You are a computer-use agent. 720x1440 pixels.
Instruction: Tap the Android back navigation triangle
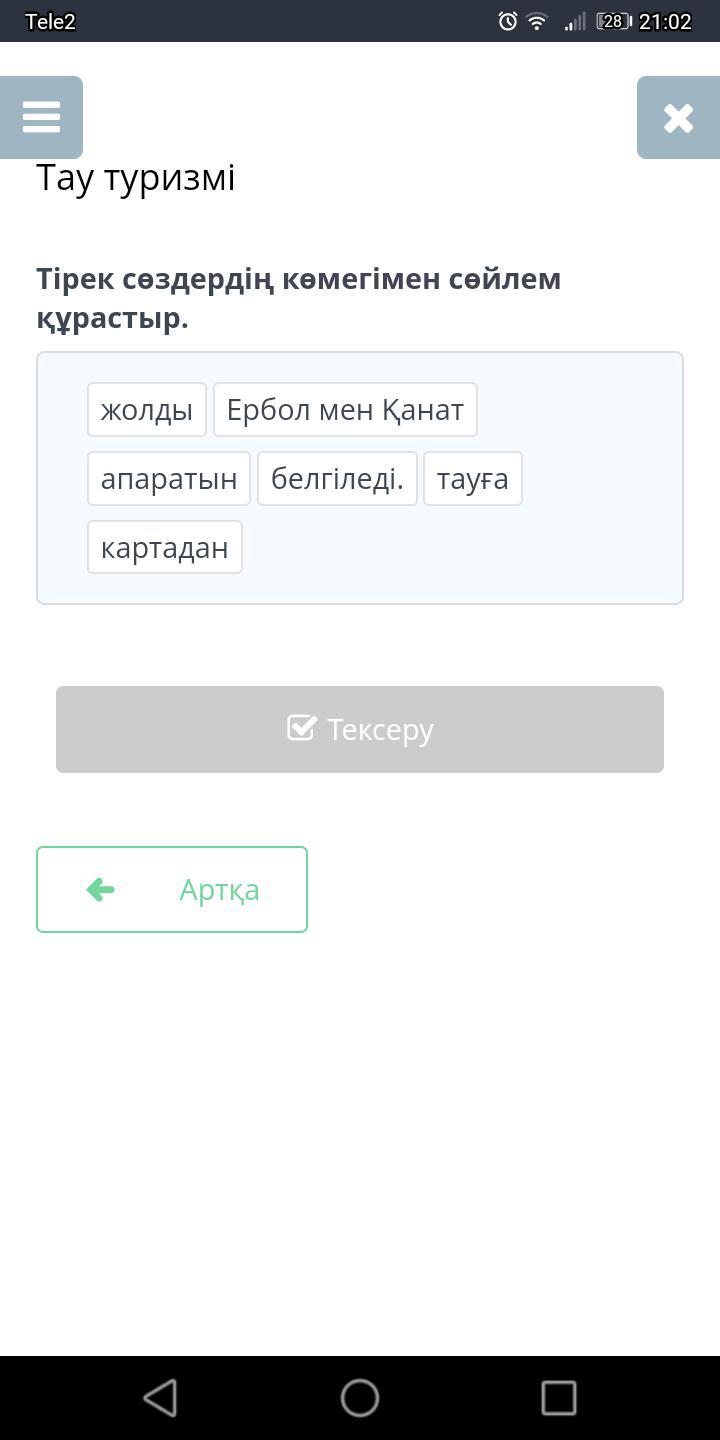click(x=160, y=1397)
